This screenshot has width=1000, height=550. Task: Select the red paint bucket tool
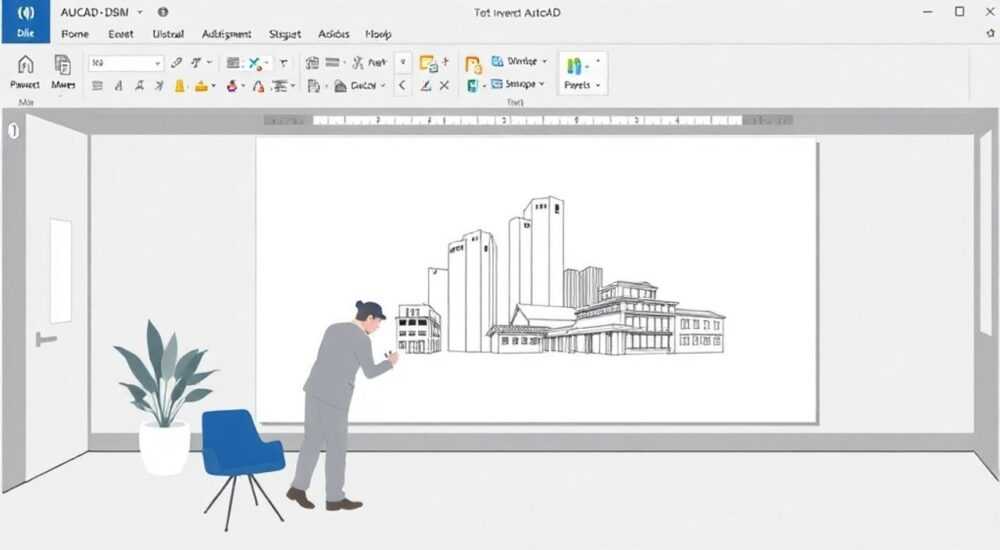[232, 85]
